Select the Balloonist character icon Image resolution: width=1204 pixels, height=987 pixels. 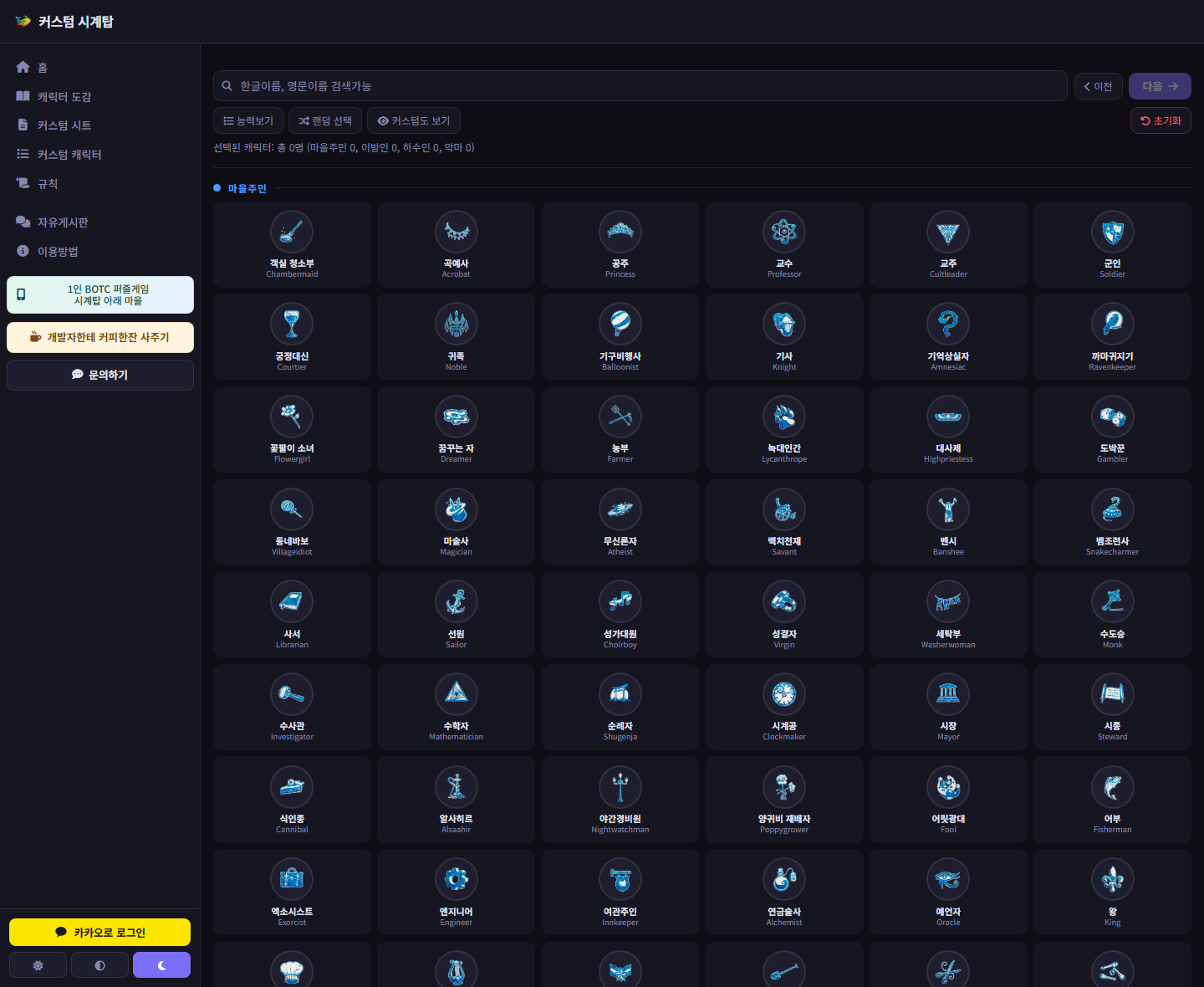[620, 324]
